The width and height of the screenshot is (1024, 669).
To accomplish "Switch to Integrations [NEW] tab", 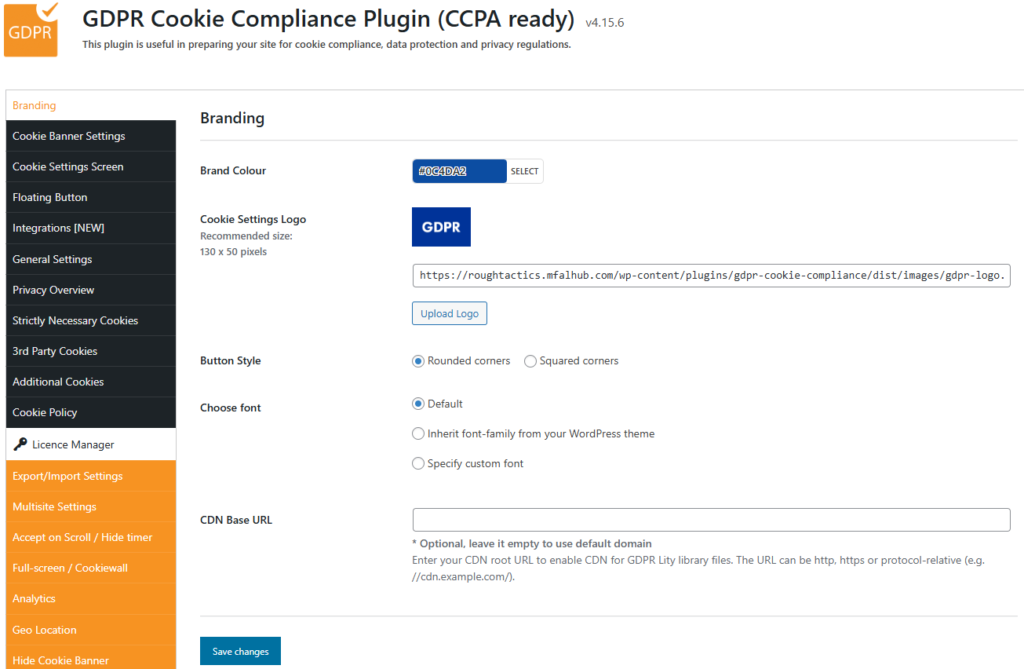I will tap(91, 228).
